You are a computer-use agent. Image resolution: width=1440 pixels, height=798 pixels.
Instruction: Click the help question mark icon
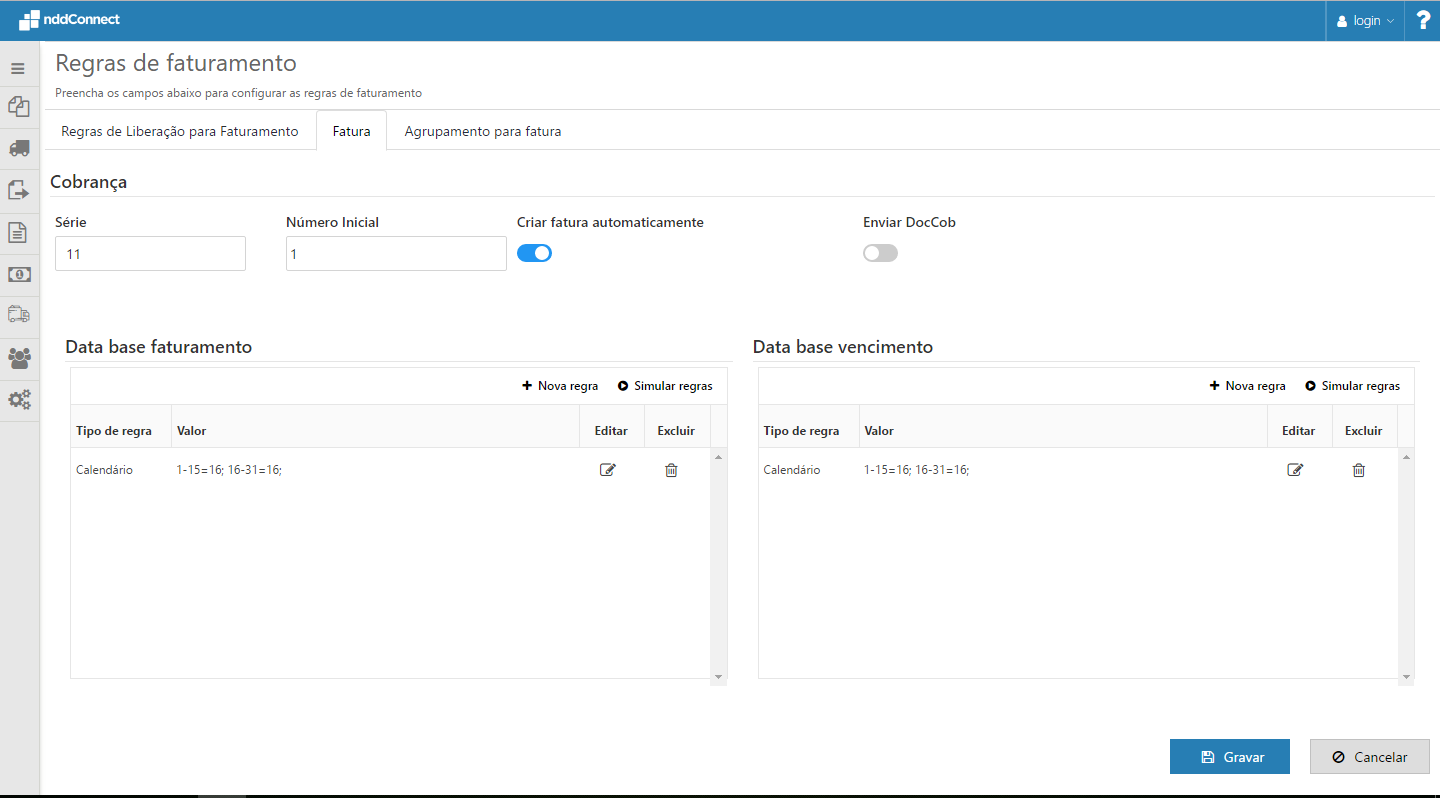tap(1423, 20)
